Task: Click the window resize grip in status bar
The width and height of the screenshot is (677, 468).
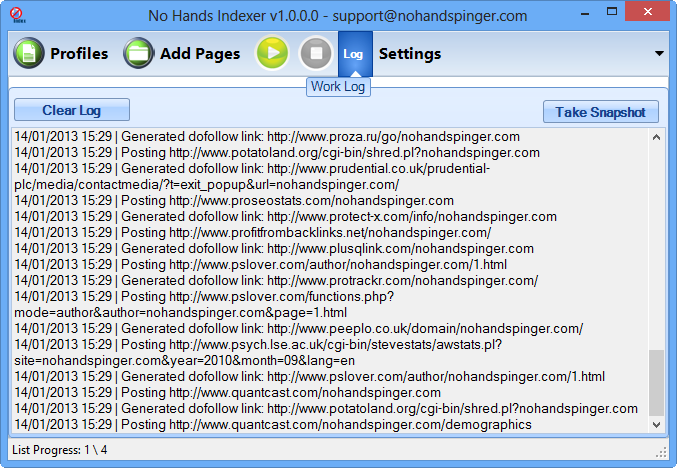Action: pyautogui.click(x=661, y=452)
